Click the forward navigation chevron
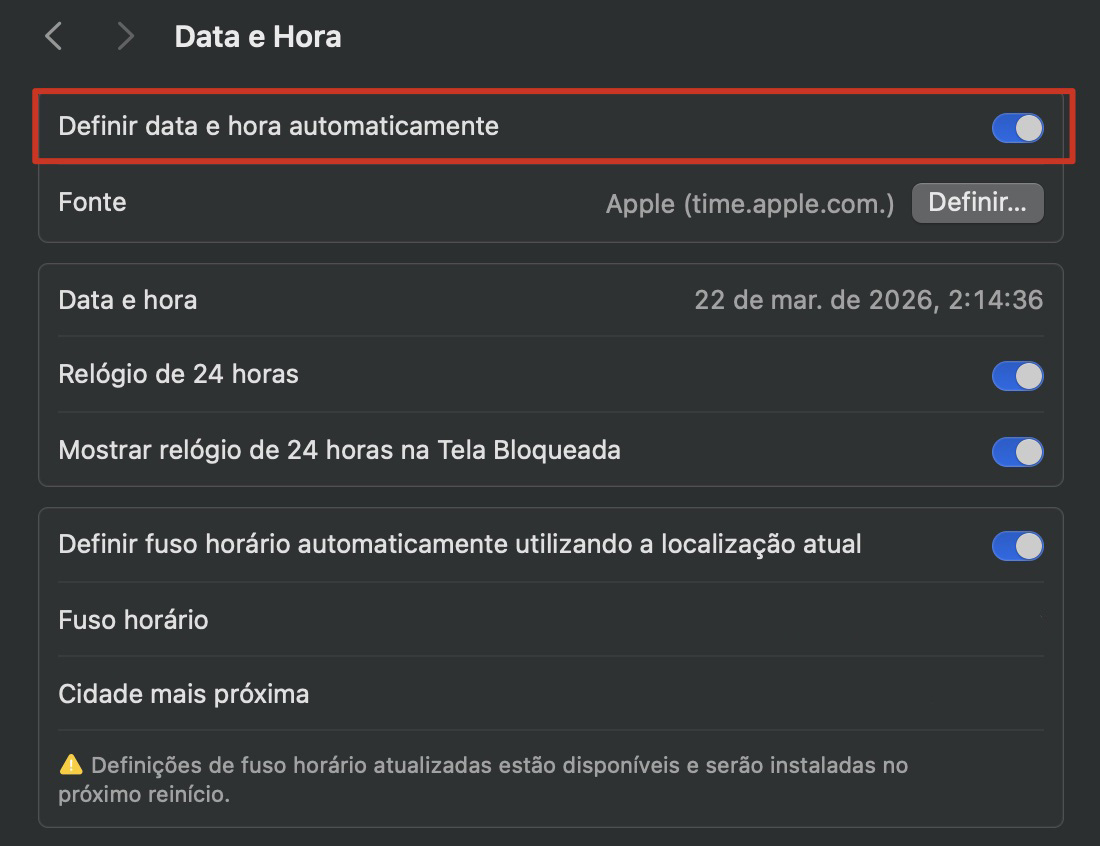1100x846 pixels. pyautogui.click(x=124, y=36)
